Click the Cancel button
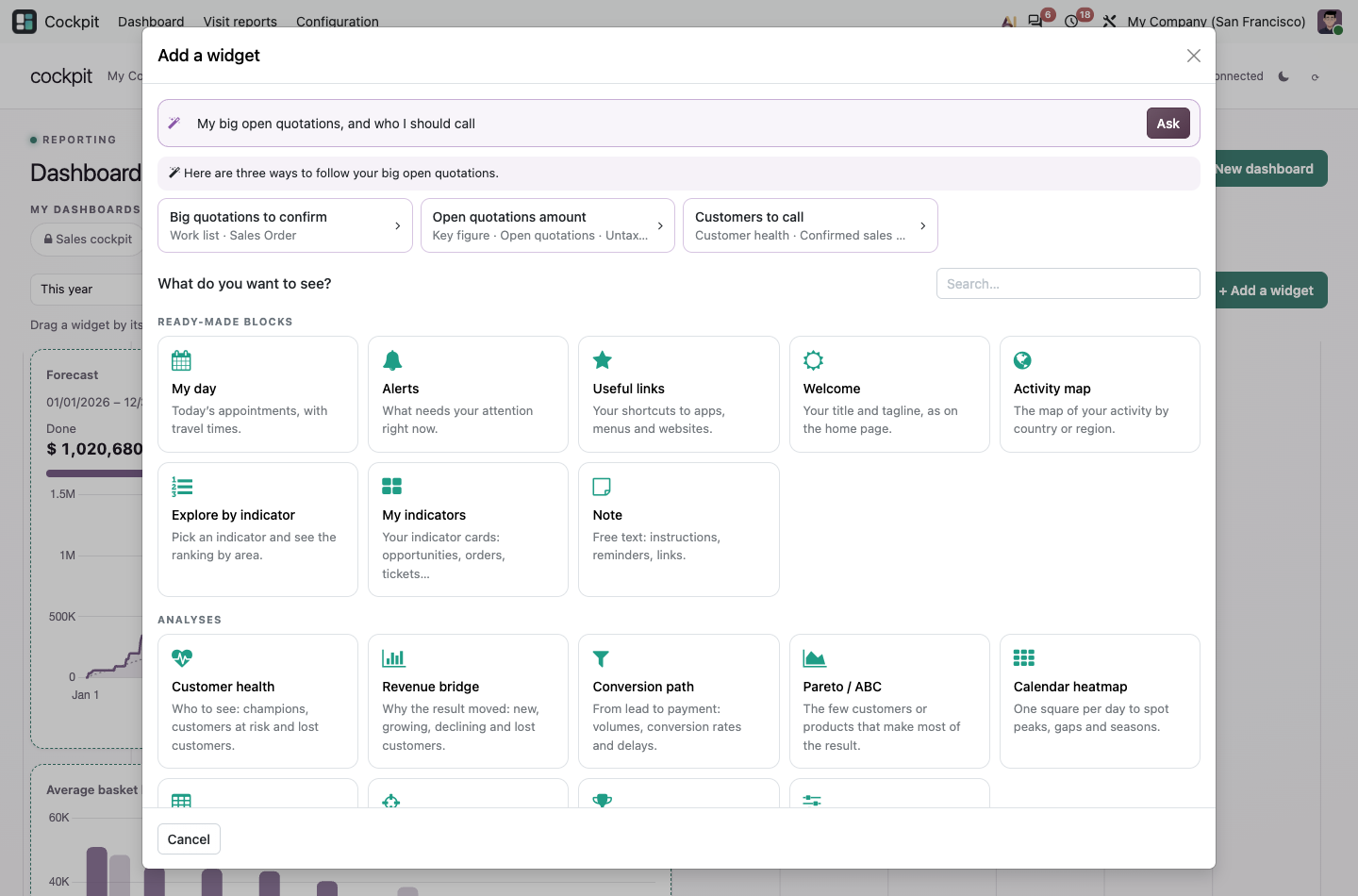1358x896 pixels. 189,839
